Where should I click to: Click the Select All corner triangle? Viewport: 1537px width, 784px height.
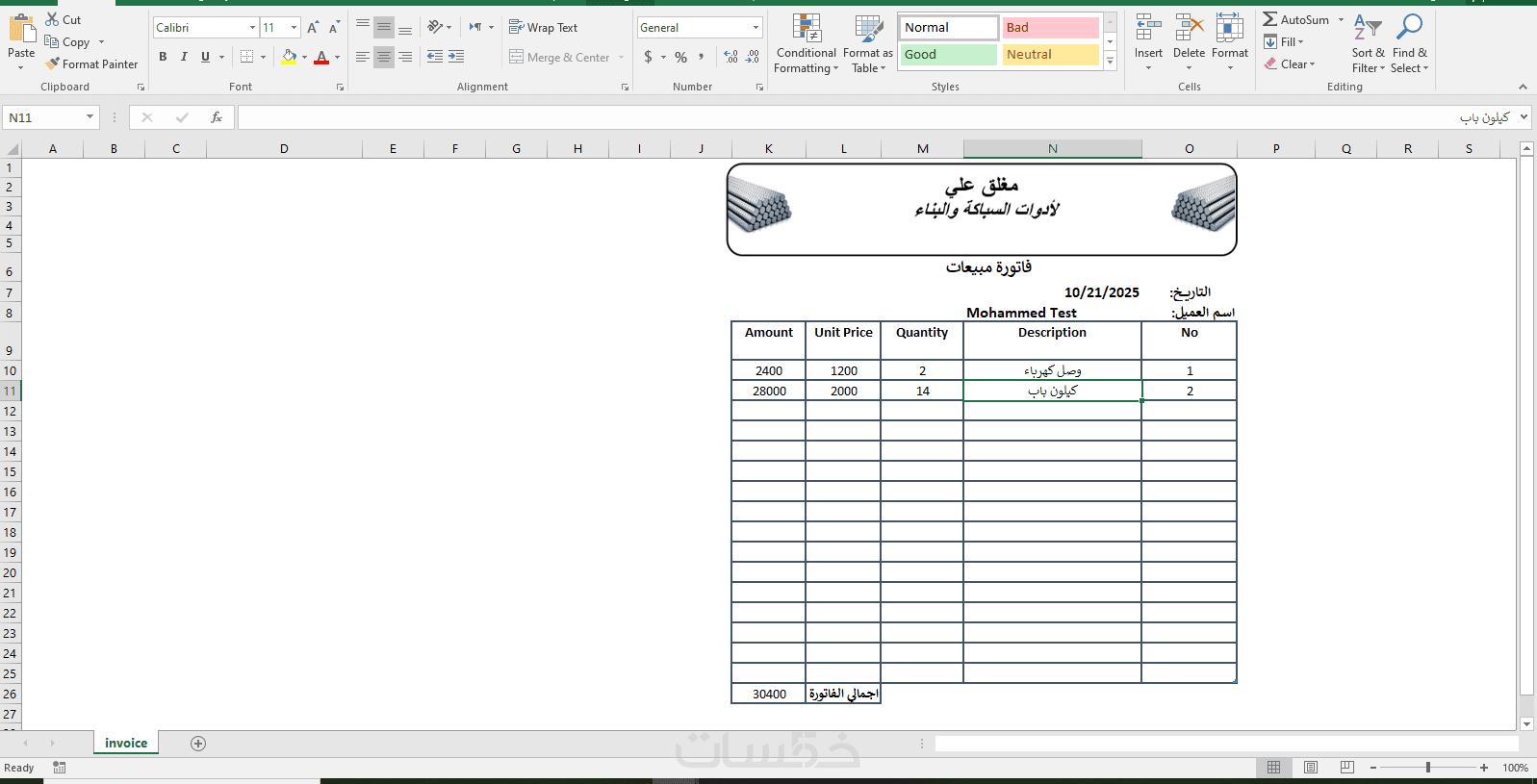point(12,149)
